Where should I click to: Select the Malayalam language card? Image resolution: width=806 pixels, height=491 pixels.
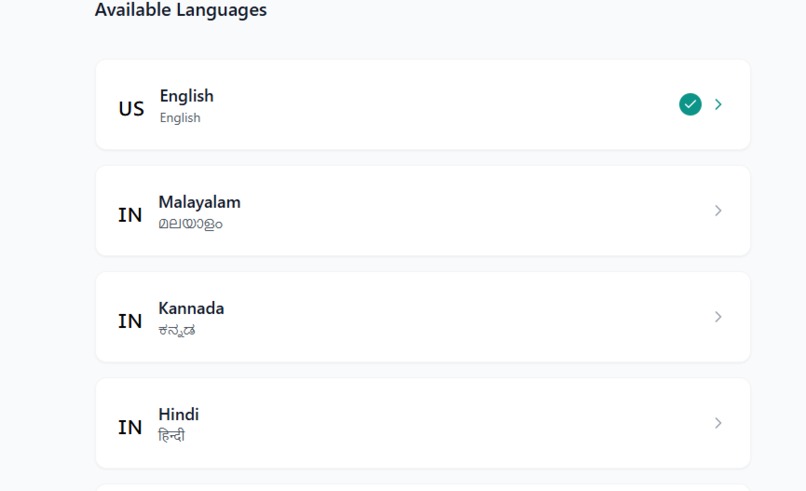tap(423, 210)
